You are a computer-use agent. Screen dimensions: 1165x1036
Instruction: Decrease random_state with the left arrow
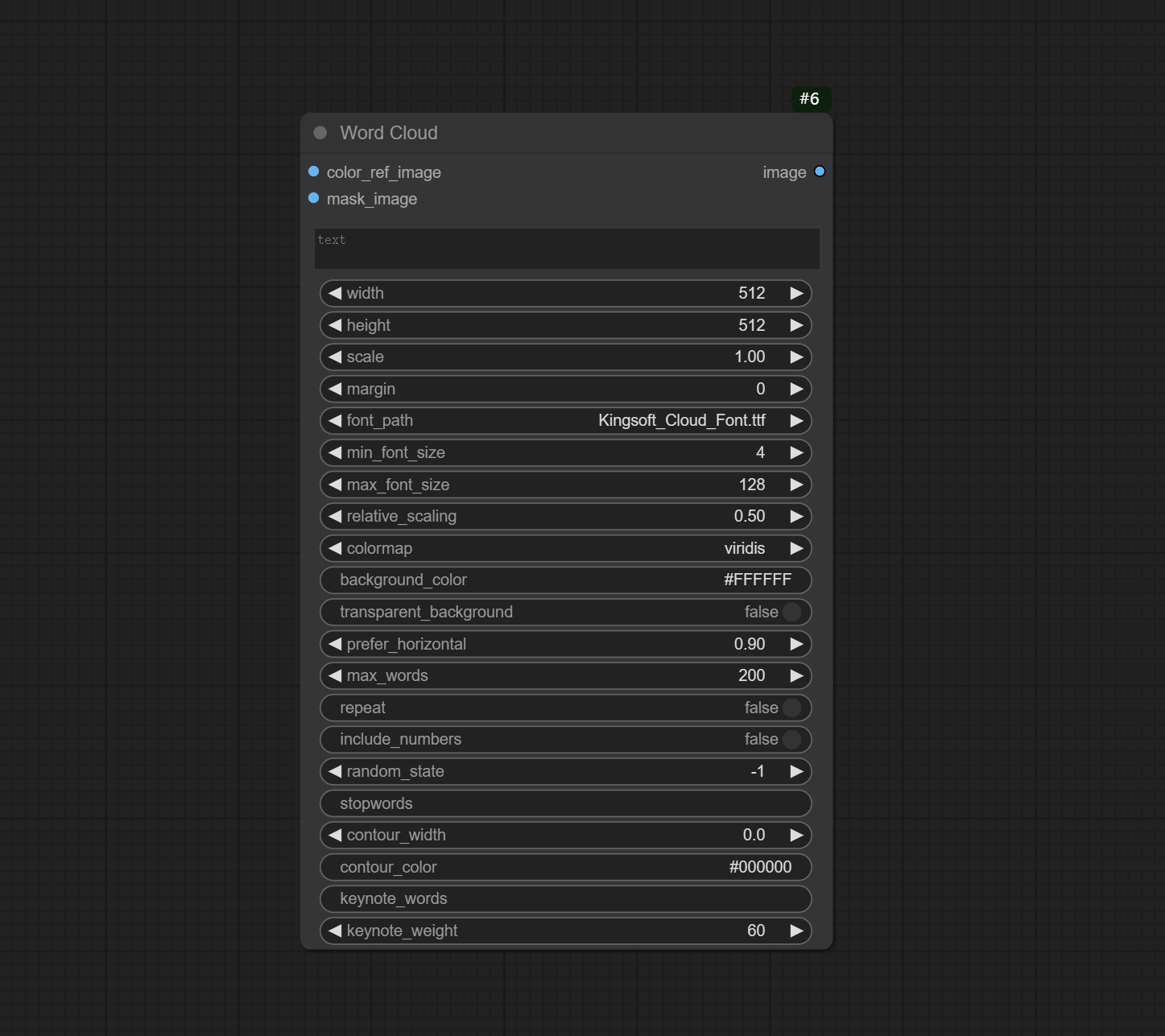point(335,771)
